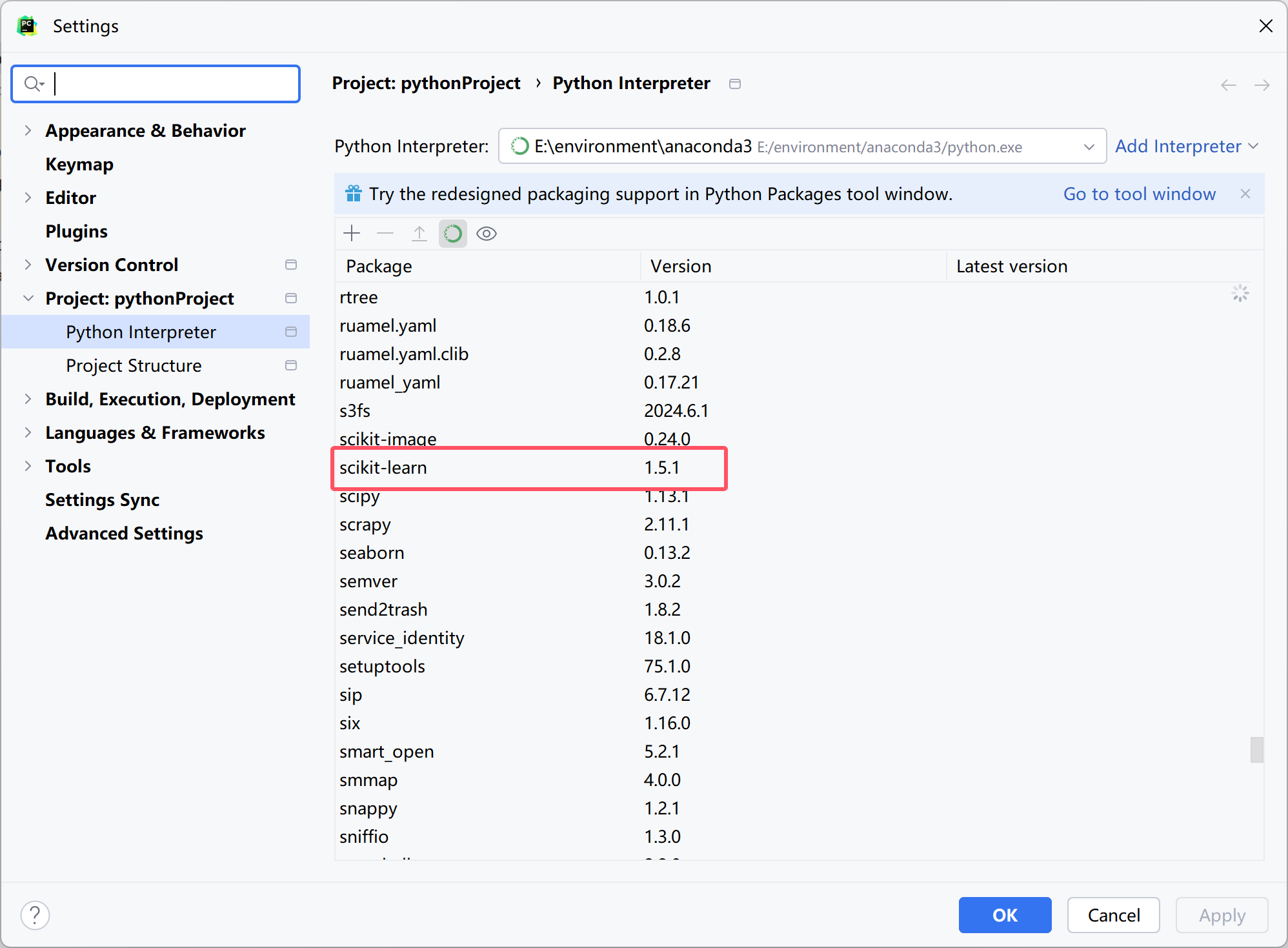Click the project-level icon next to breadcrumb title
The height and width of the screenshot is (948, 1288).
pyautogui.click(x=735, y=84)
